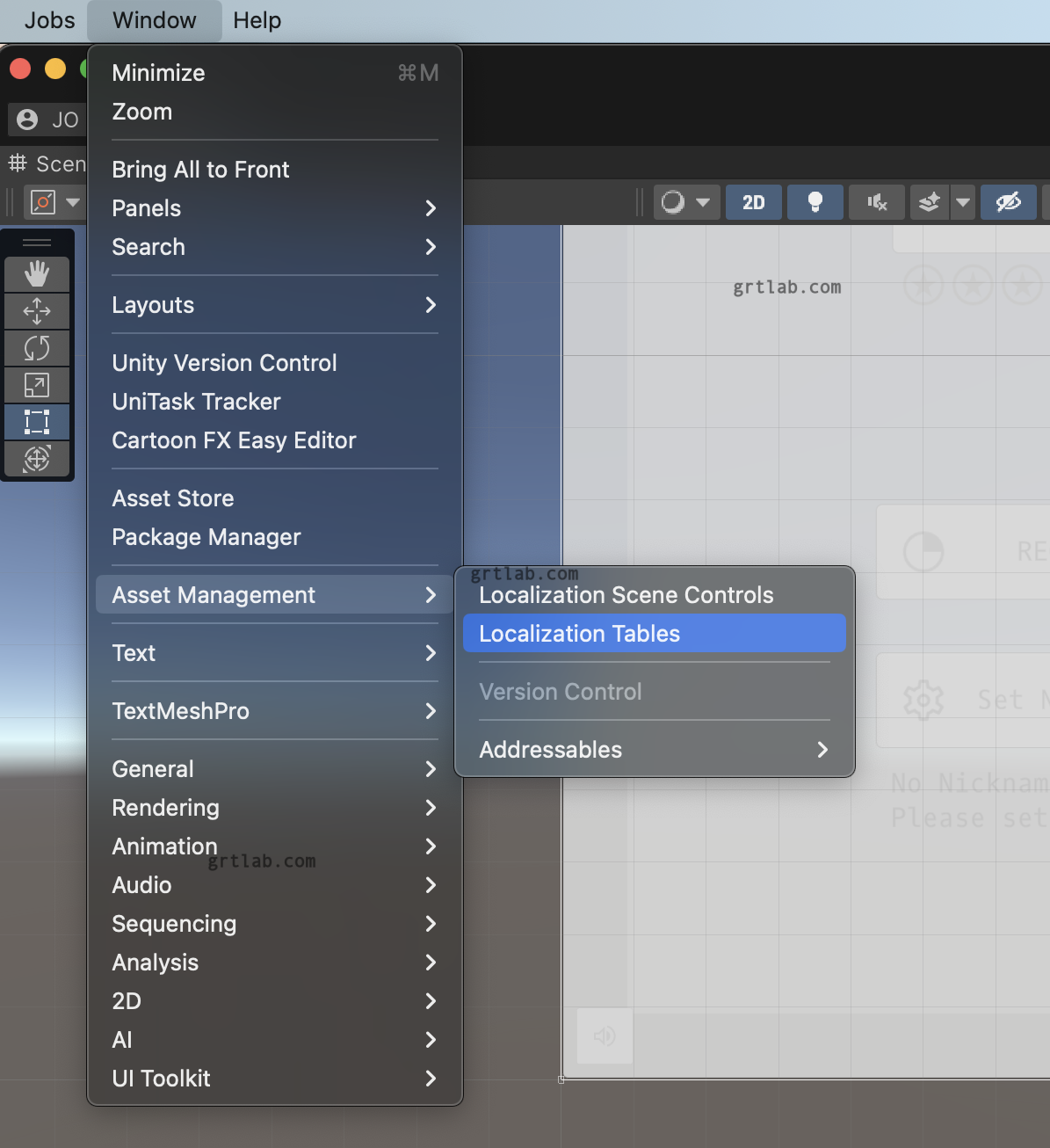Expand the effects options dropdown arrow
The height and width of the screenshot is (1148, 1050).
(x=961, y=202)
